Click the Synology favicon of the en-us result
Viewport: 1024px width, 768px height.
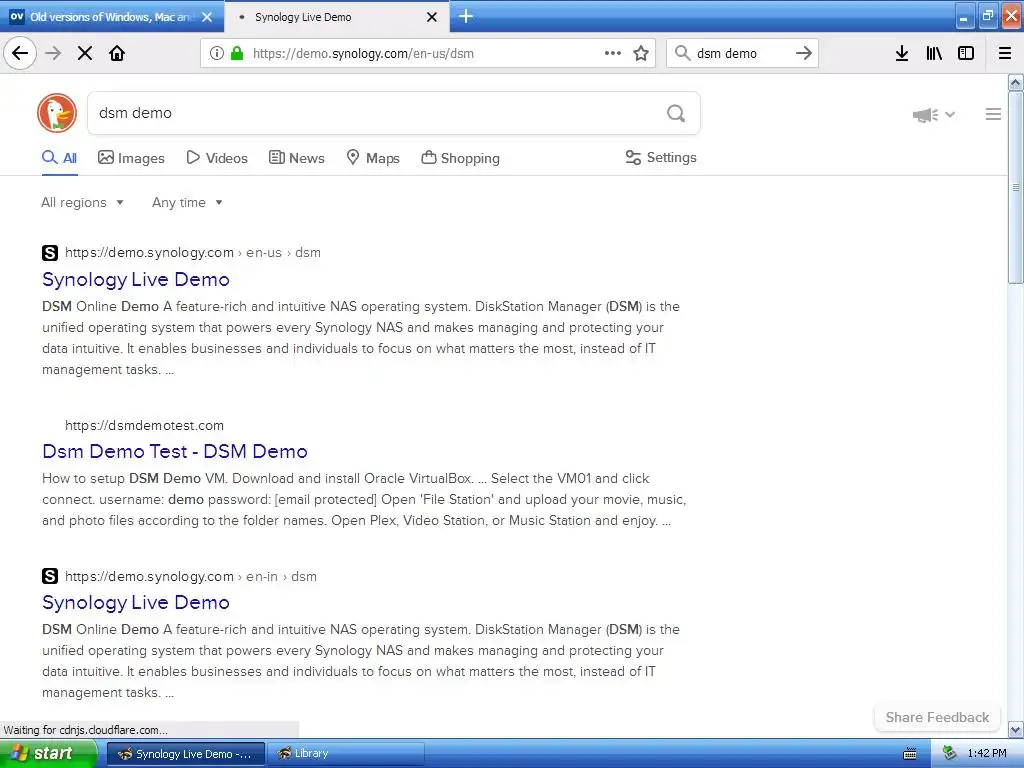point(50,253)
